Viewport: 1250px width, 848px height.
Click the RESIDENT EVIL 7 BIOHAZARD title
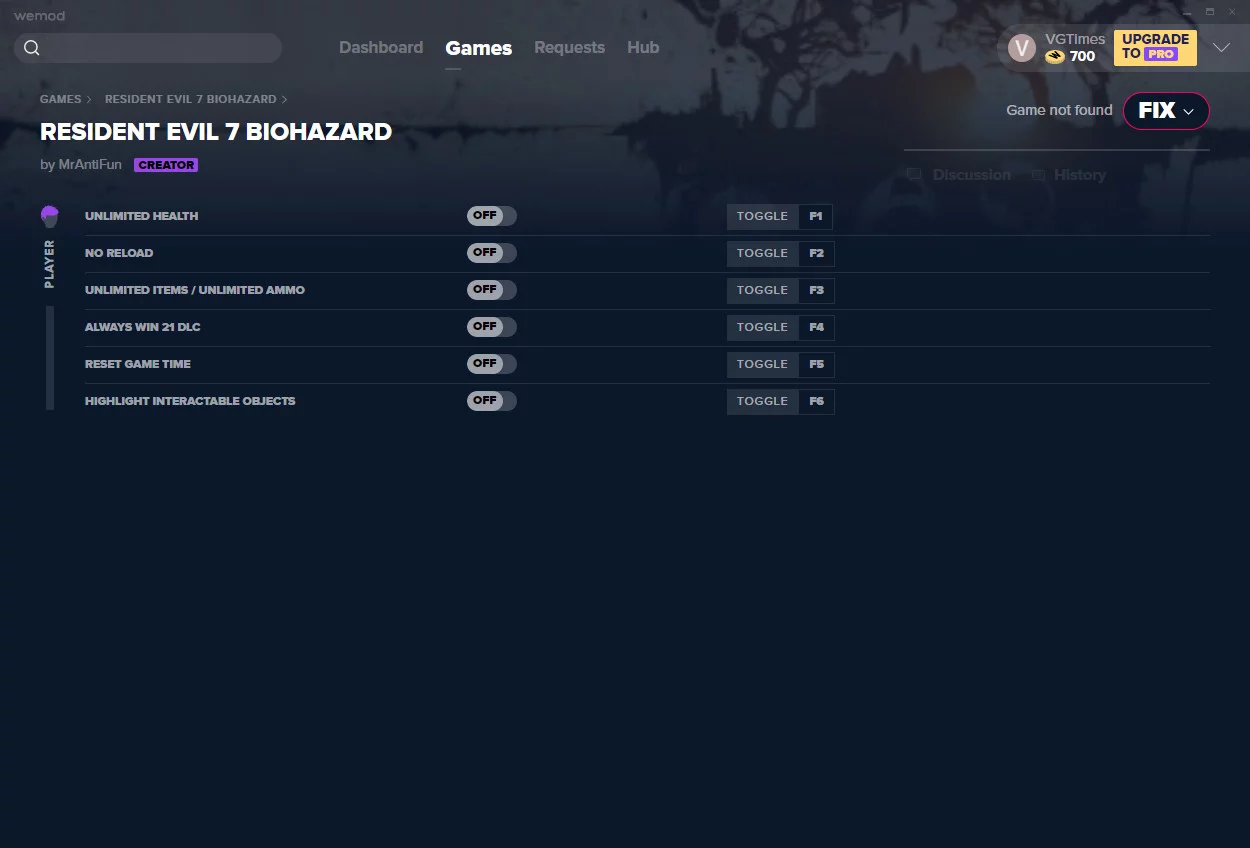click(x=216, y=132)
